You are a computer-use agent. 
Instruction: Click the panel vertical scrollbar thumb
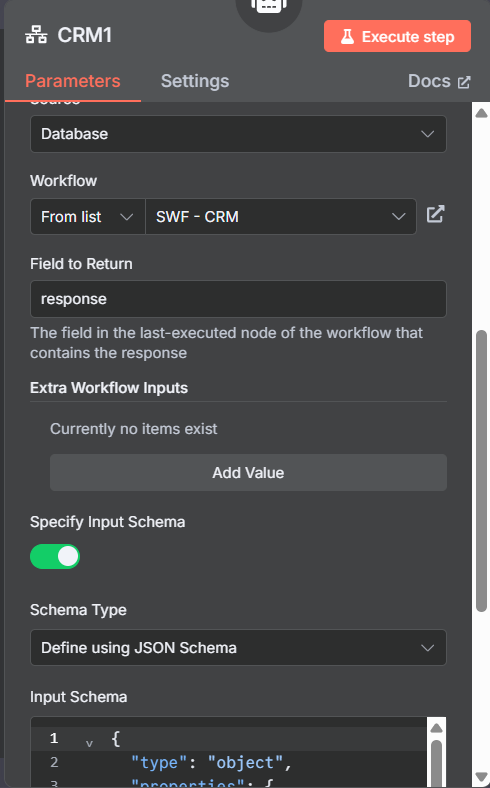pyautogui.click(x=481, y=470)
